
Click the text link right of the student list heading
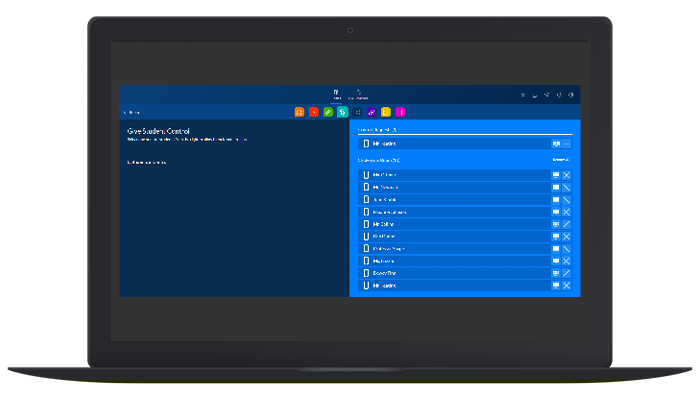click(x=562, y=160)
